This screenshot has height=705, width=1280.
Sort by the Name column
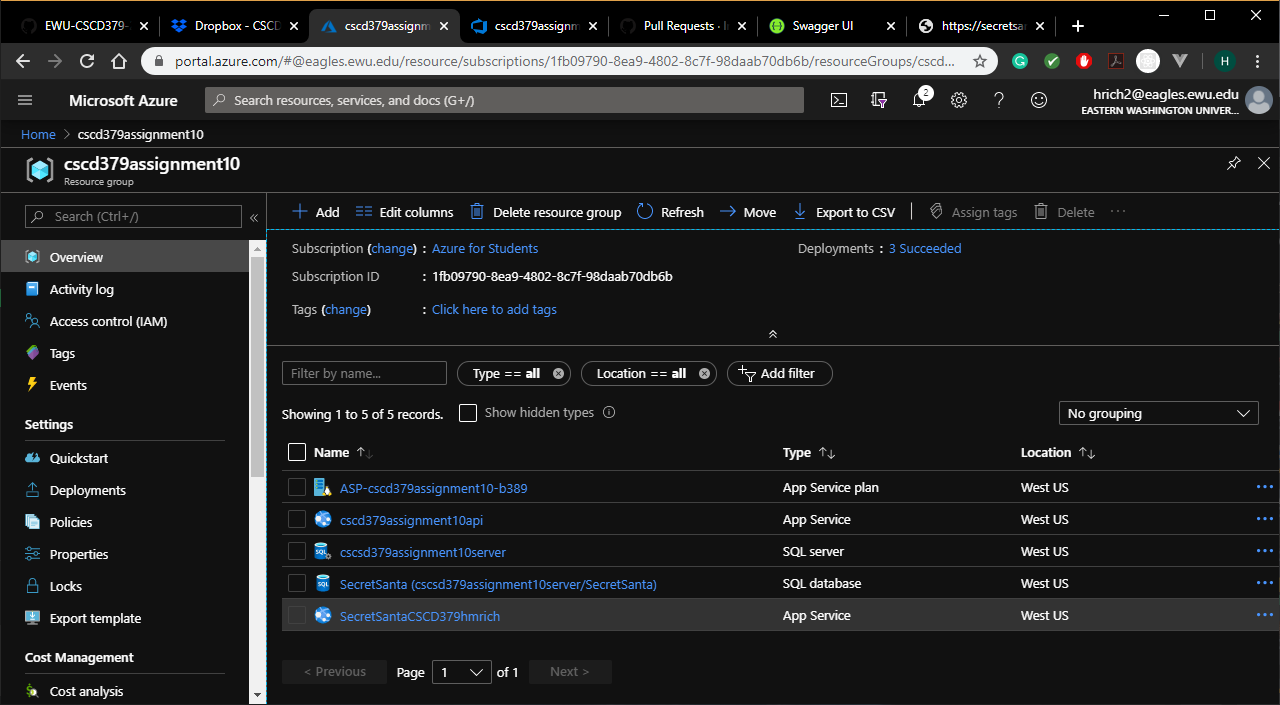[343, 452]
